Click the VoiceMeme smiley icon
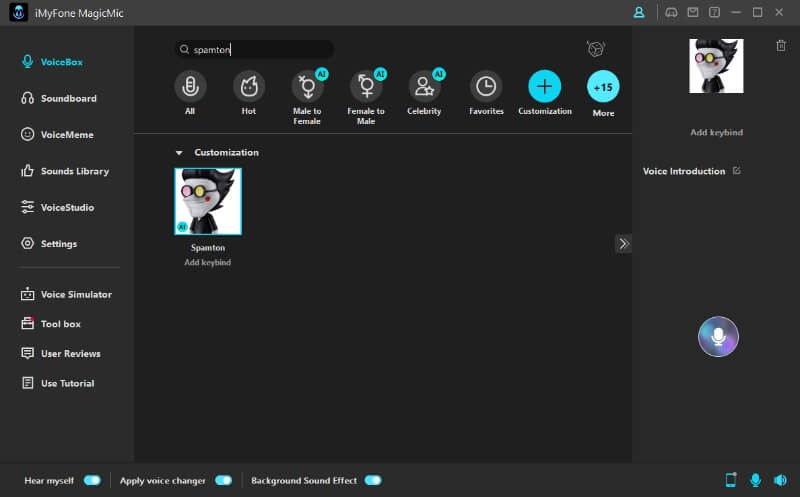Viewport: 800px width, 497px height. [28, 134]
